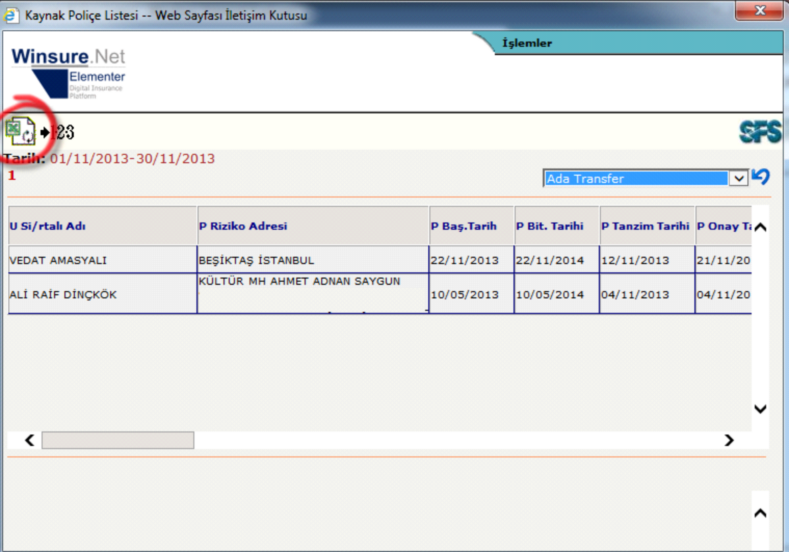Viewport: 789px width, 552px height.
Task: Sort by U Sigortalı Adı column header
Action: 47,226
